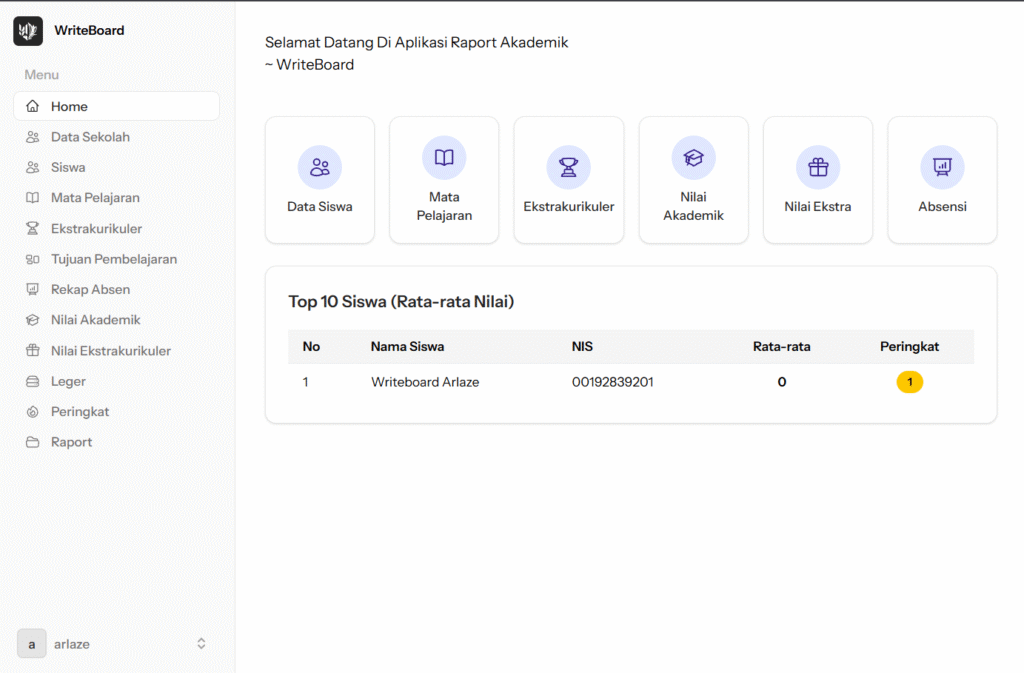
Task: Open the Leger sidebar item
Action: tap(68, 381)
